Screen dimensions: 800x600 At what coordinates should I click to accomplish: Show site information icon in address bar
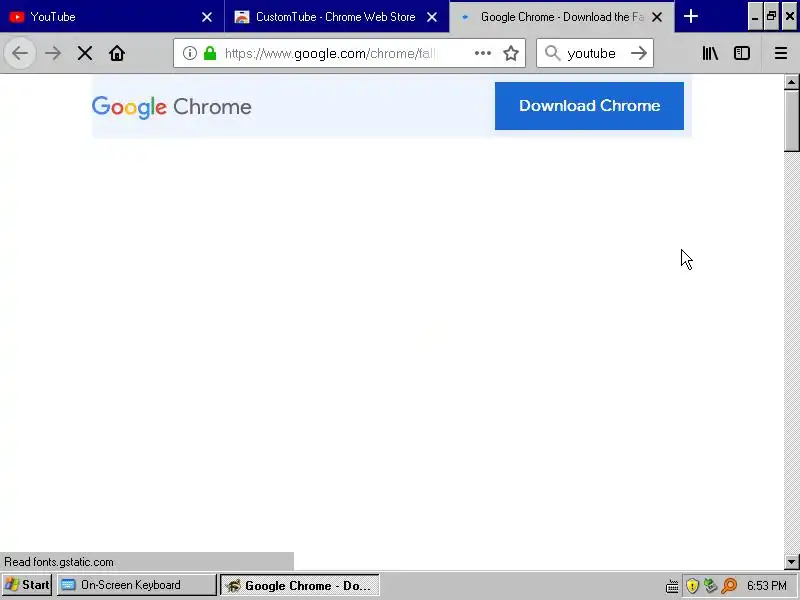pyautogui.click(x=189, y=53)
